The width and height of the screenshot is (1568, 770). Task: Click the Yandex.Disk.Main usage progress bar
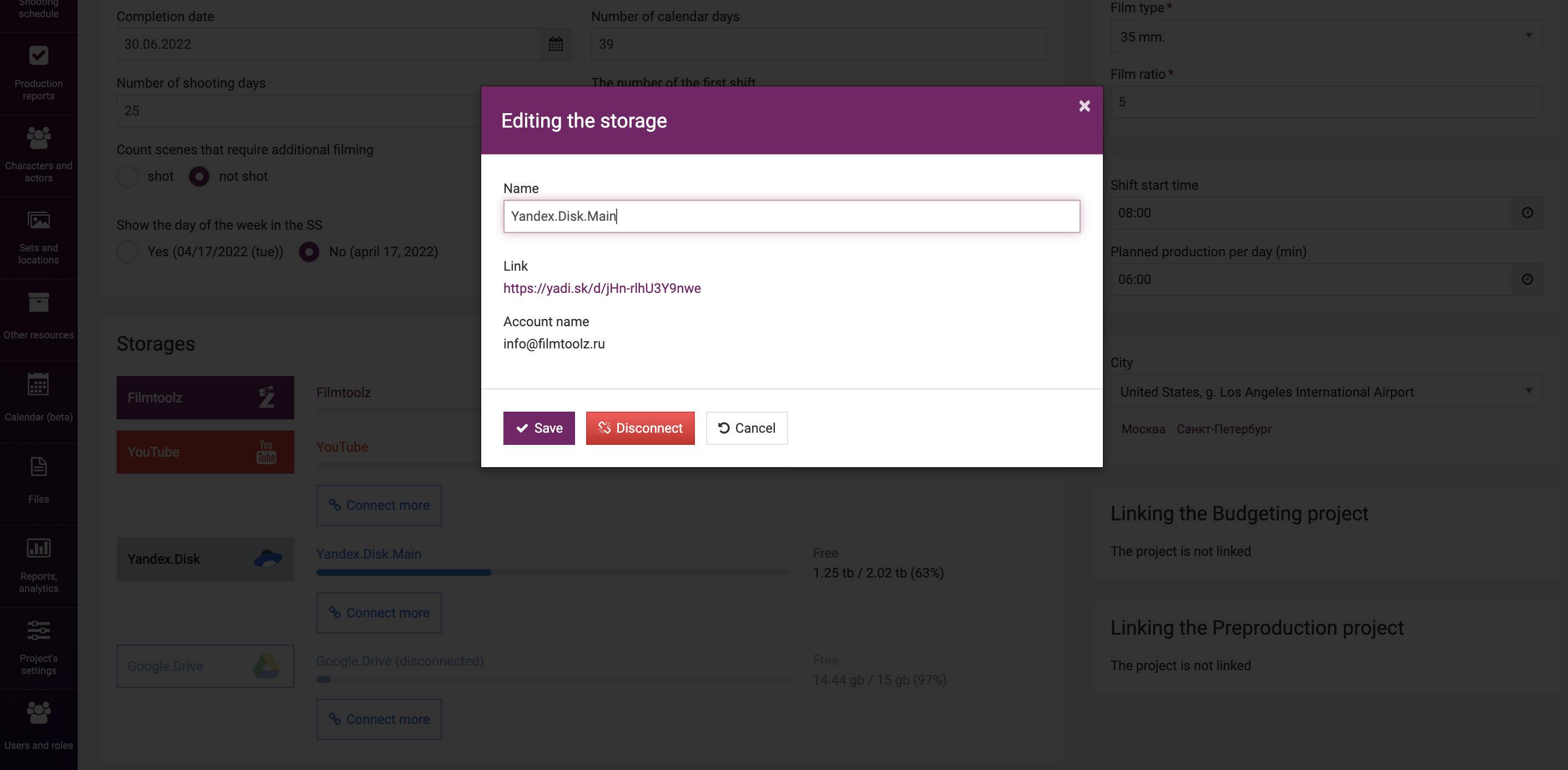click(553, 573)
